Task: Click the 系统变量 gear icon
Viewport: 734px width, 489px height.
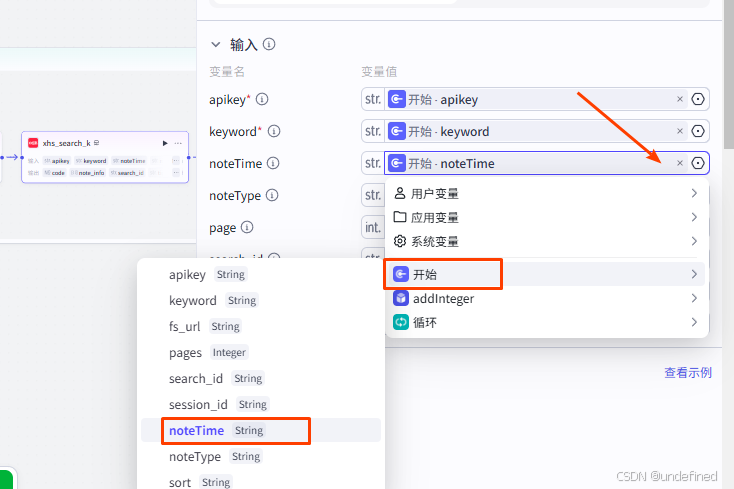Action: [x=400, y=241]
